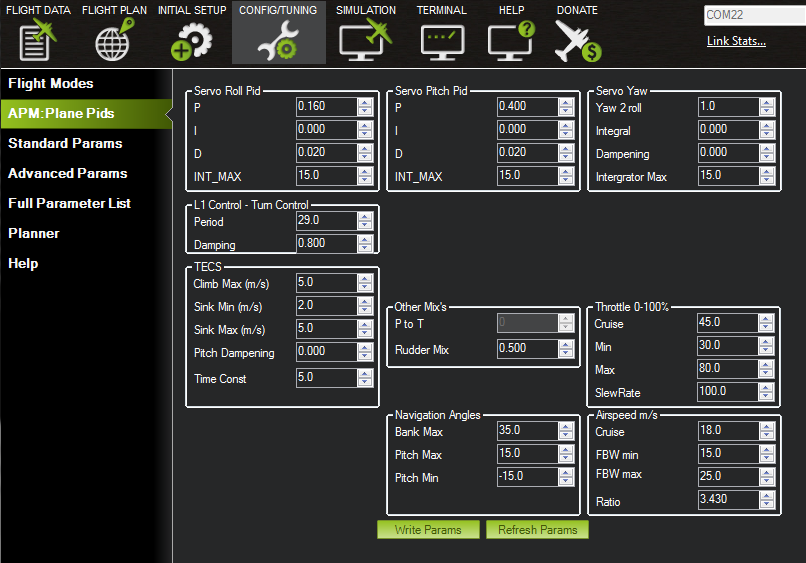The height and width of the screenshot is (563, 806).
Task: Open the Simulation monitor icon
Action: tap(365, 41)
